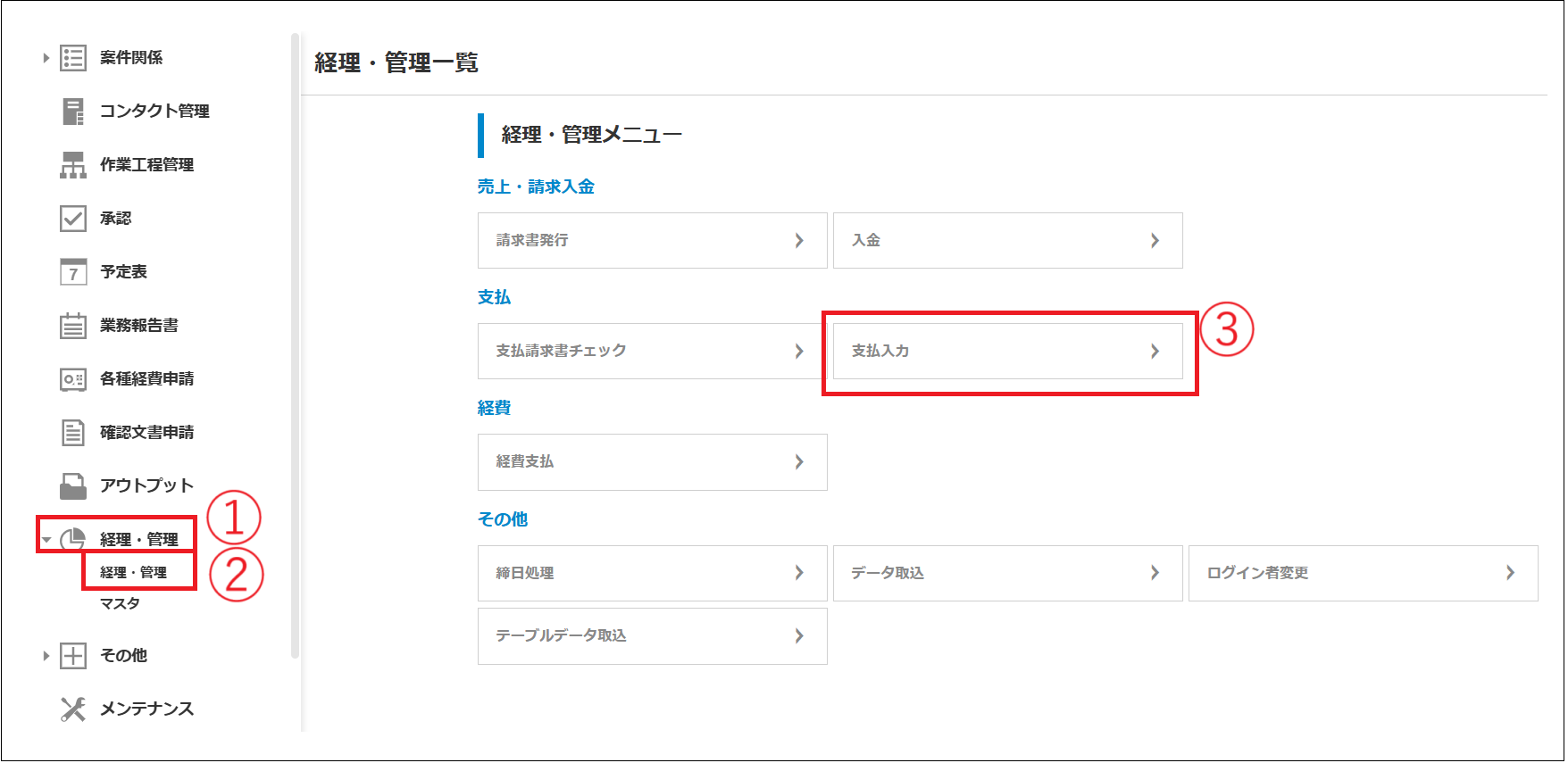Click the 業務報告書 notepad icon
This screenshot has height=763, width=1568.
coord(72,326)
